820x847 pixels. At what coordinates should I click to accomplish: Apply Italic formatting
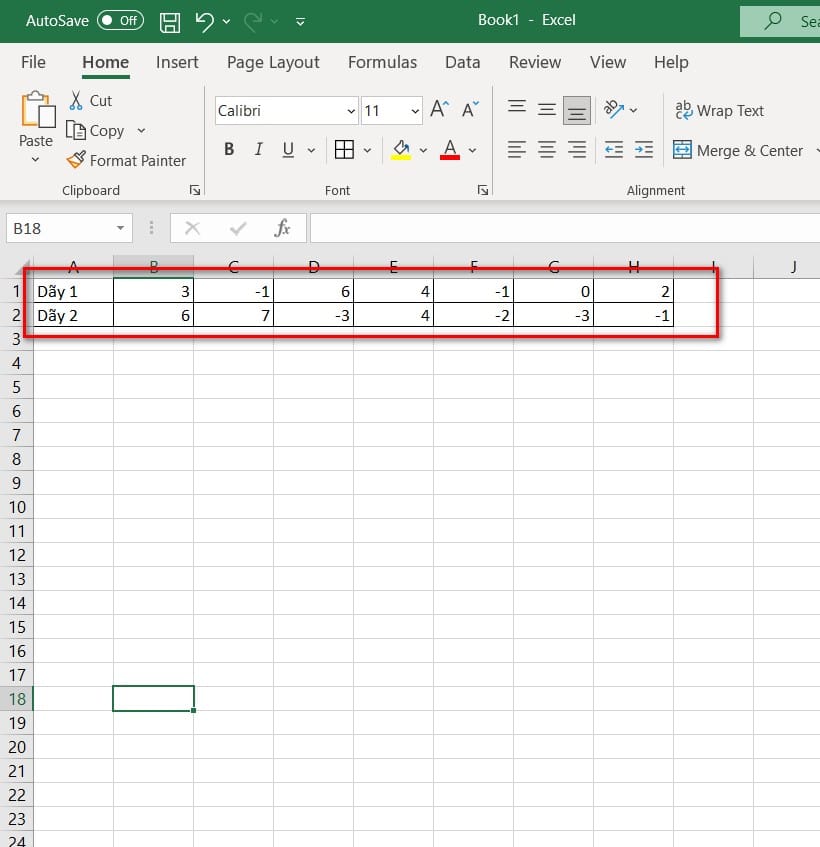point(259,150)
